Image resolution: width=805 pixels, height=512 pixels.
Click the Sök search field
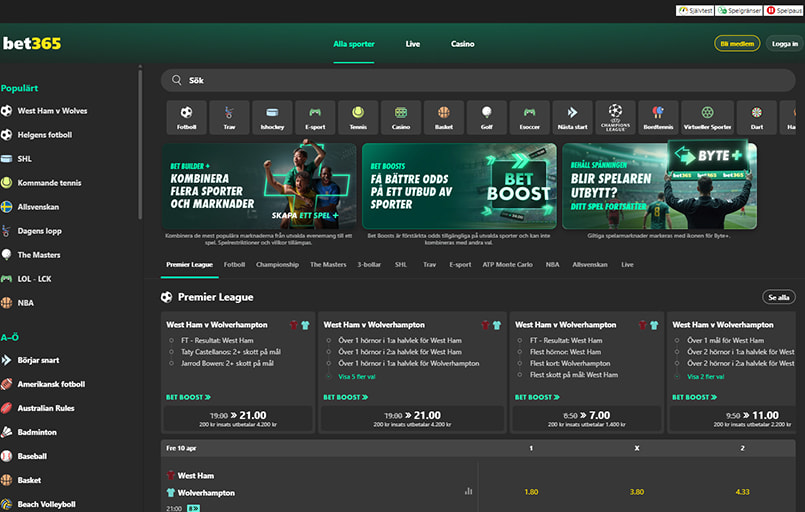[x=478, y=80]
